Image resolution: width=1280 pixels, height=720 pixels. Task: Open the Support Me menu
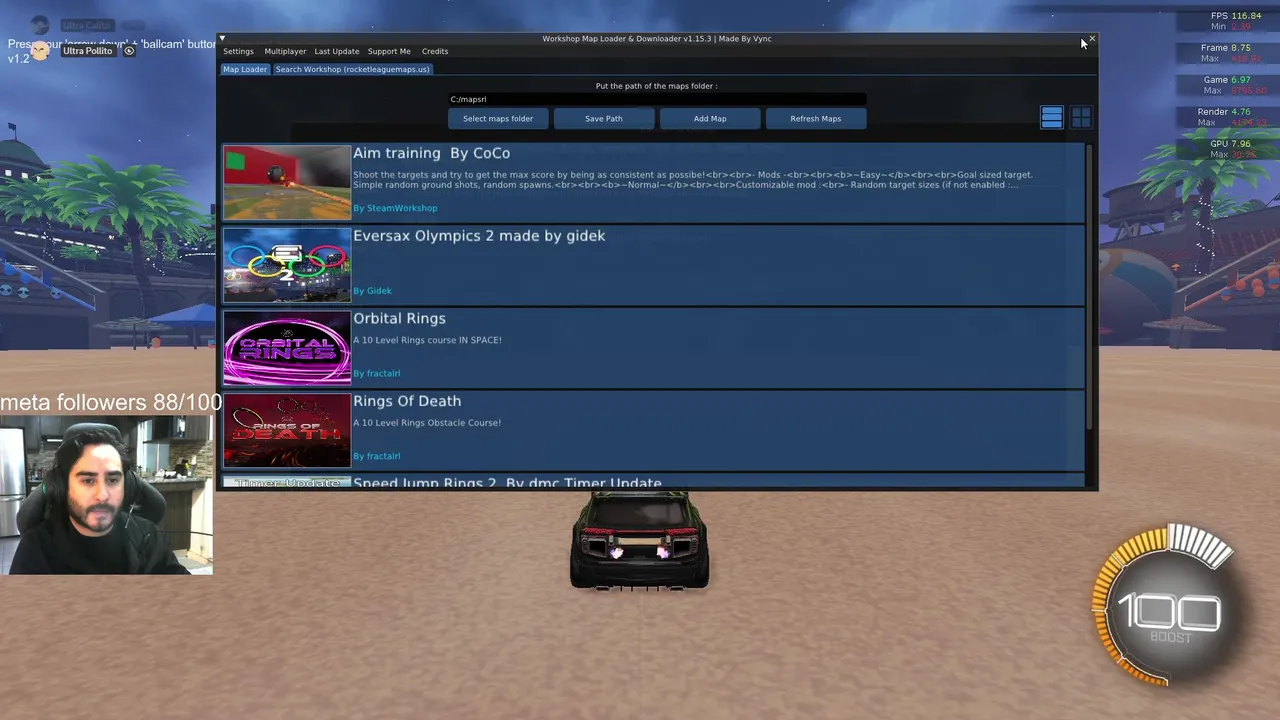(389, 51)
